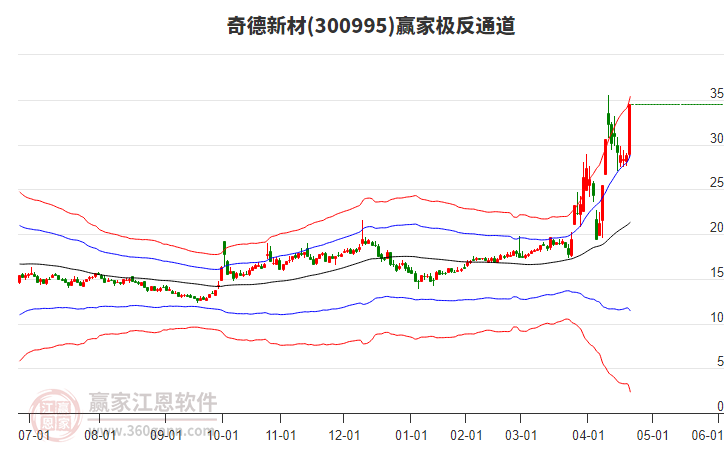Viewport: 726px width, 450px height.
Task: Select the 01-01 date label
Action: pyautogui.click(x=411, y=436)
